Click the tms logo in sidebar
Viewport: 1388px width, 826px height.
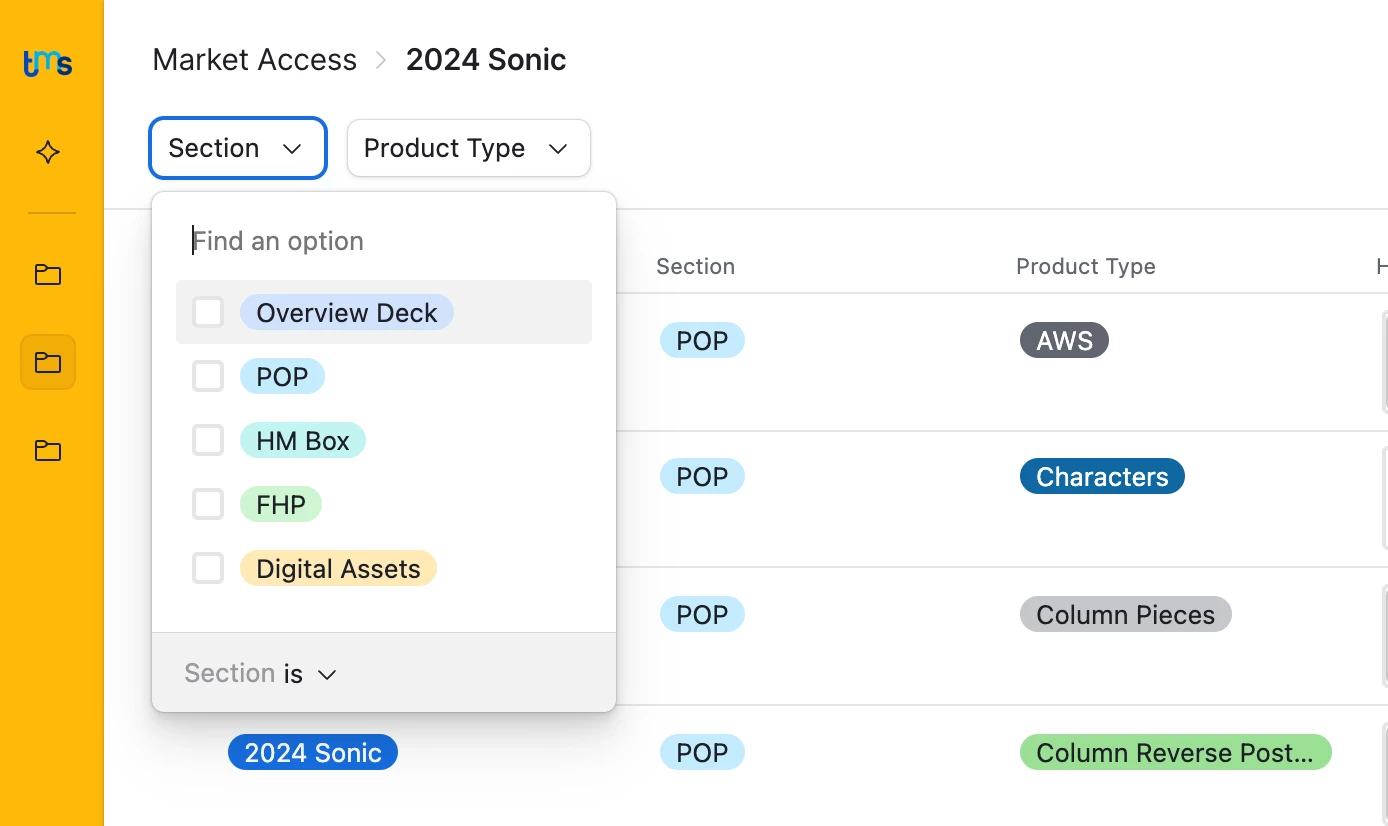click(48, 64)
